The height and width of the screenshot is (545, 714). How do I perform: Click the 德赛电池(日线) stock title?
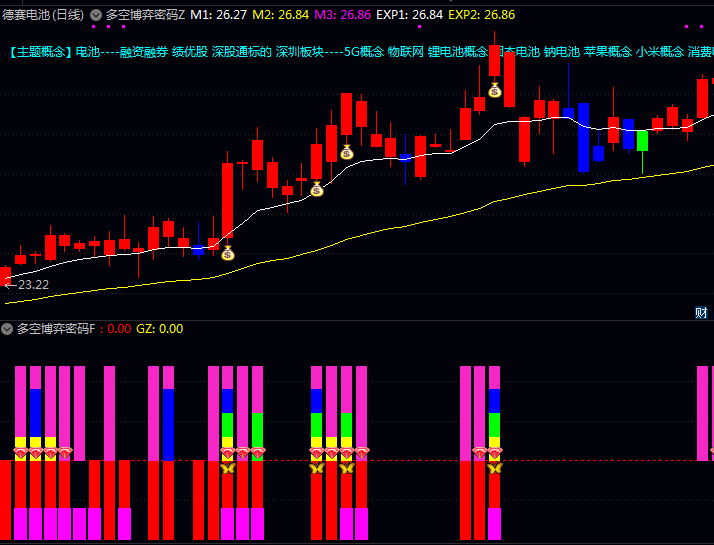click(43, 15)
